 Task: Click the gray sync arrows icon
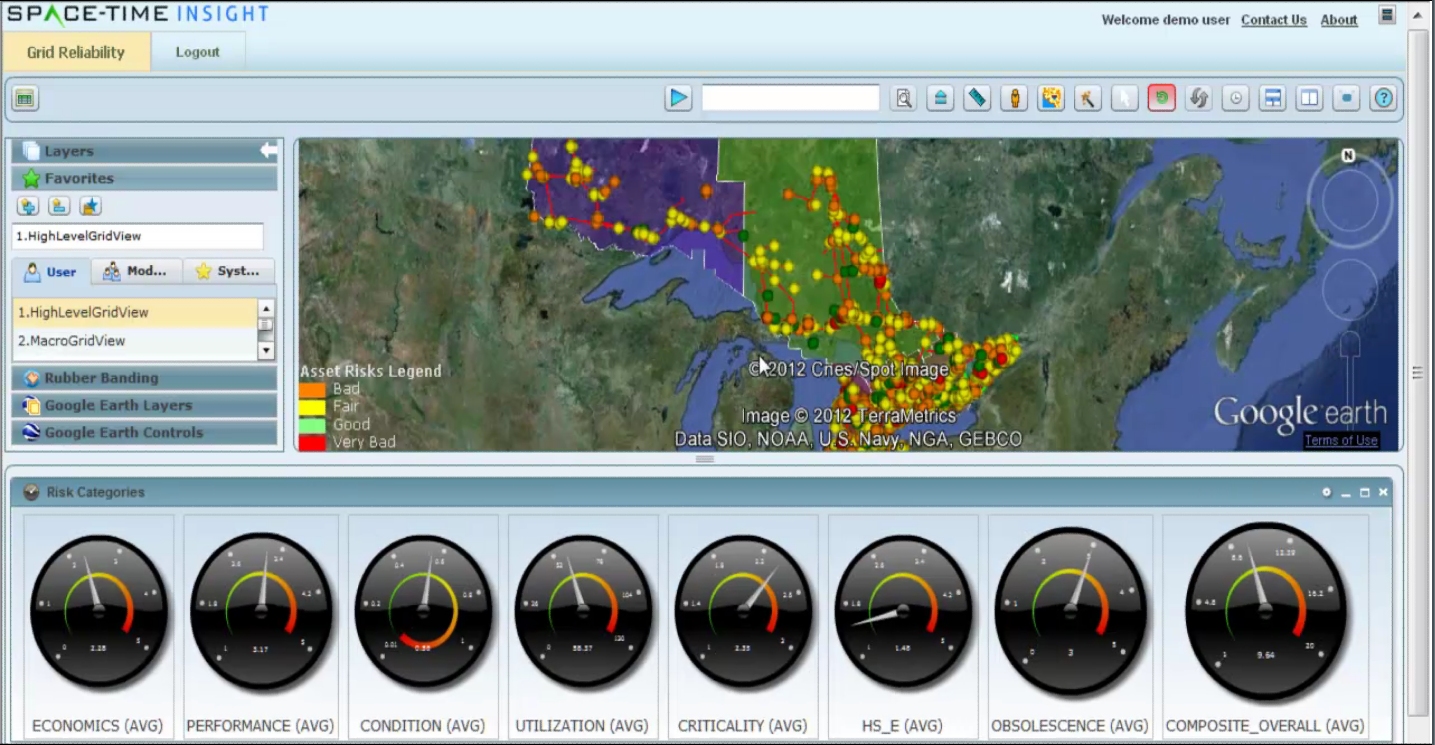(x=1199, y=98)
